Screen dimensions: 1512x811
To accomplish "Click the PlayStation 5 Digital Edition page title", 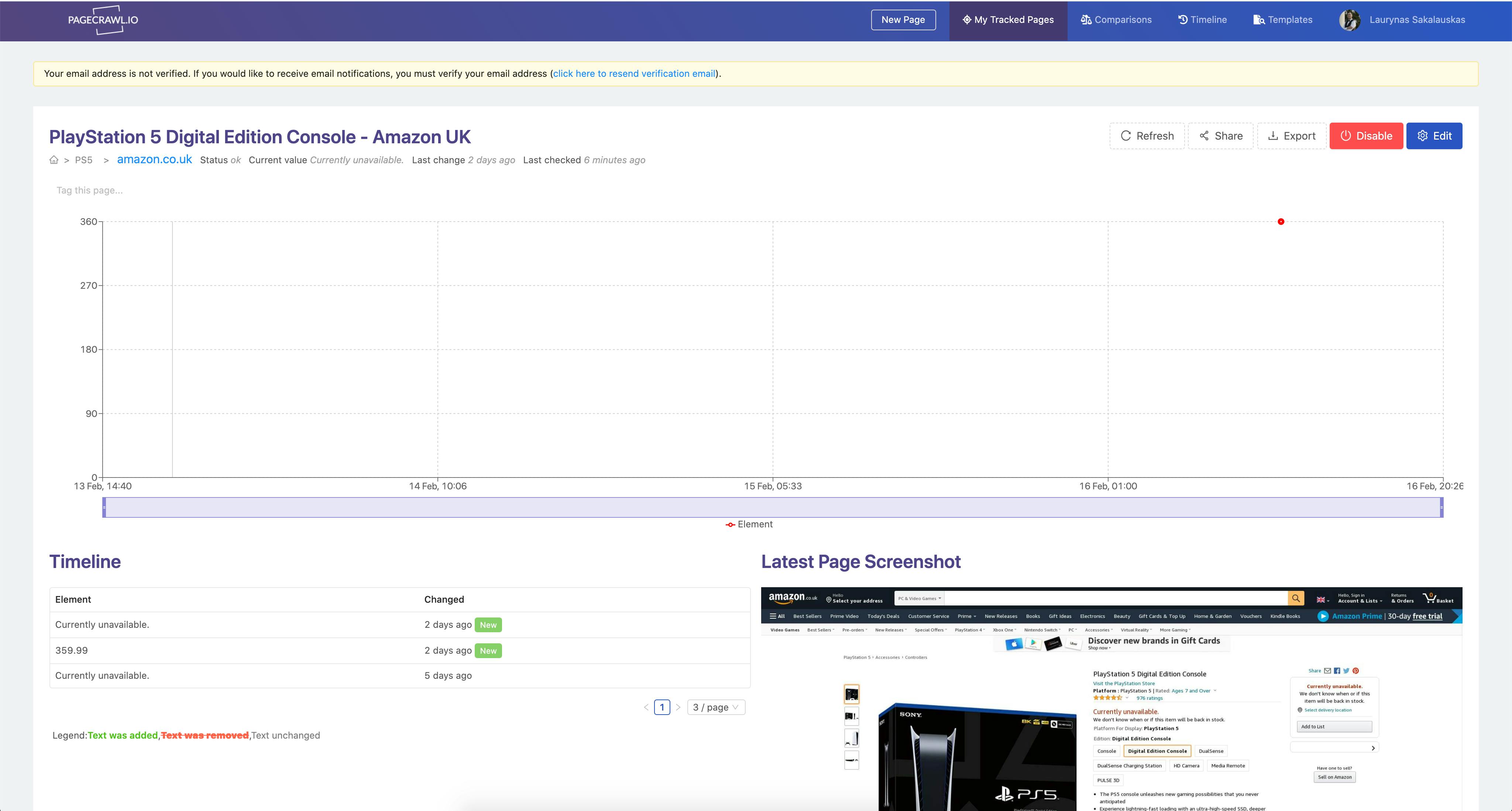I will pyautogui.click(x=260, y=136).
